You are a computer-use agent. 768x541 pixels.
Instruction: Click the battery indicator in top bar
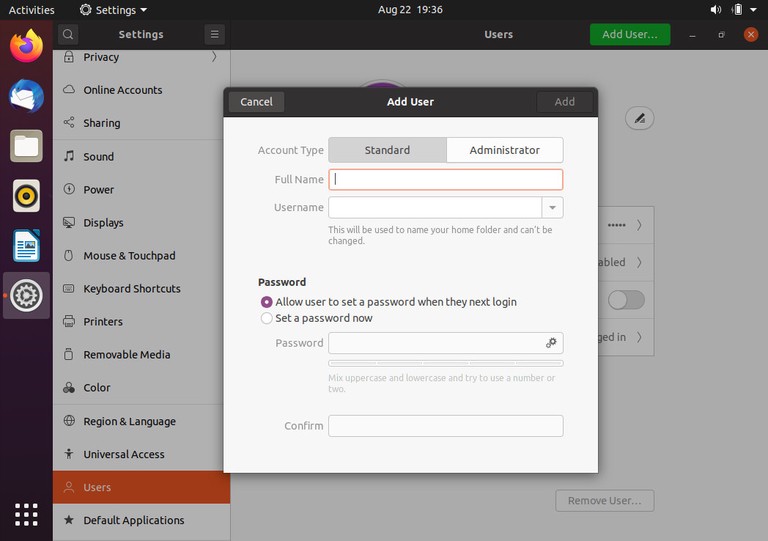coord(737,10)
